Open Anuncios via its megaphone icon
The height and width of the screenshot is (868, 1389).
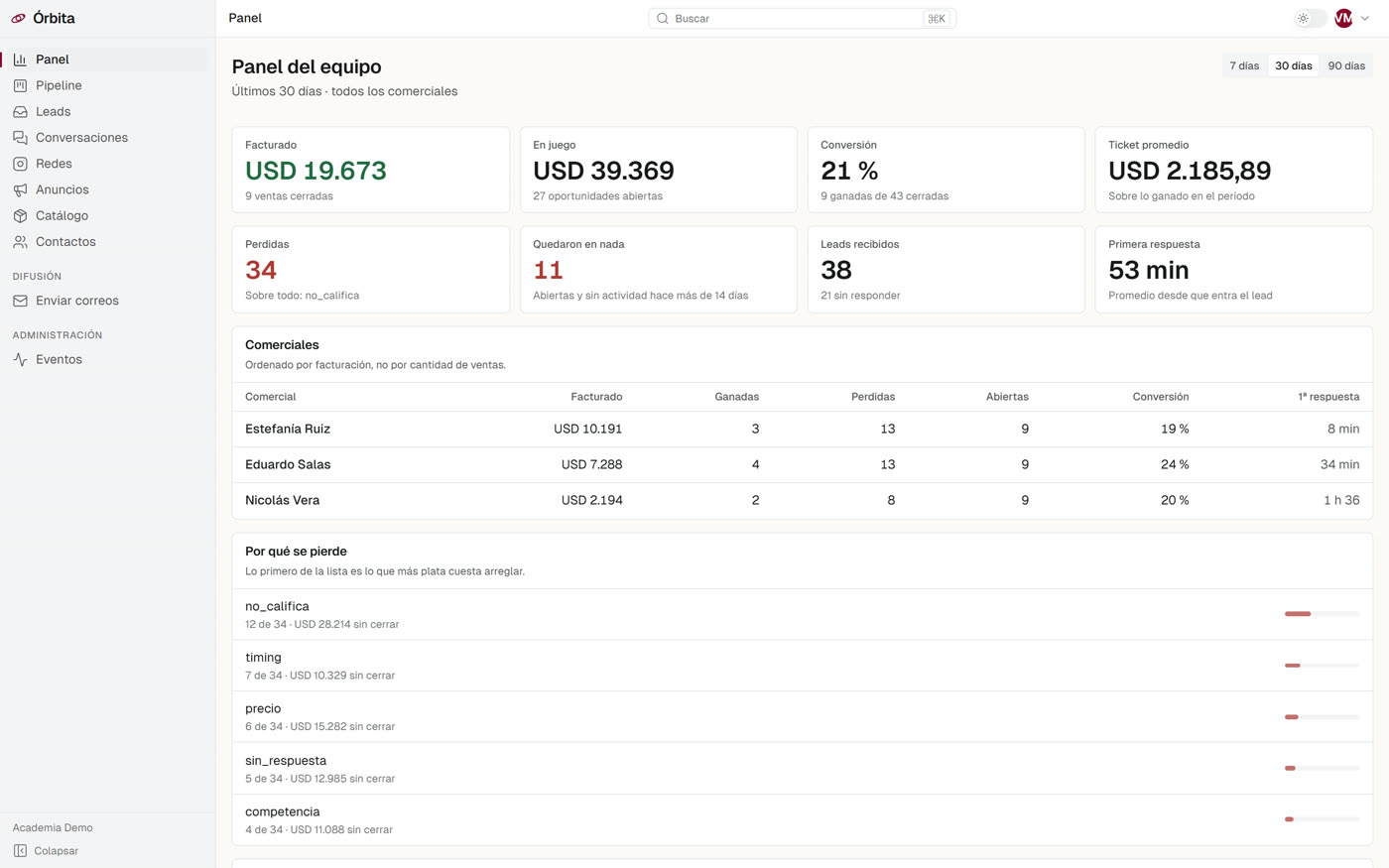click(x=20, y=189)
